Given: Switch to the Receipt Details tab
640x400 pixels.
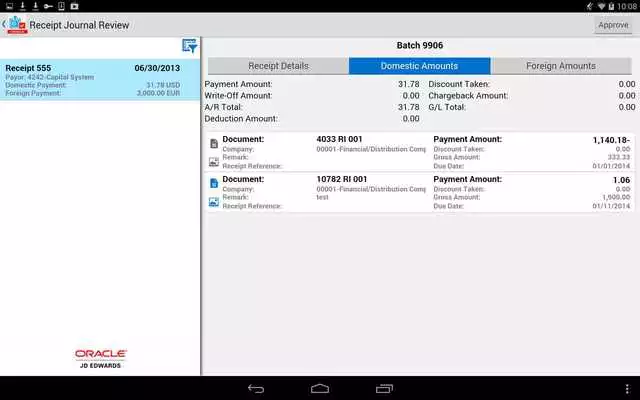Looking at the screenshot, I should pos(278,66).
